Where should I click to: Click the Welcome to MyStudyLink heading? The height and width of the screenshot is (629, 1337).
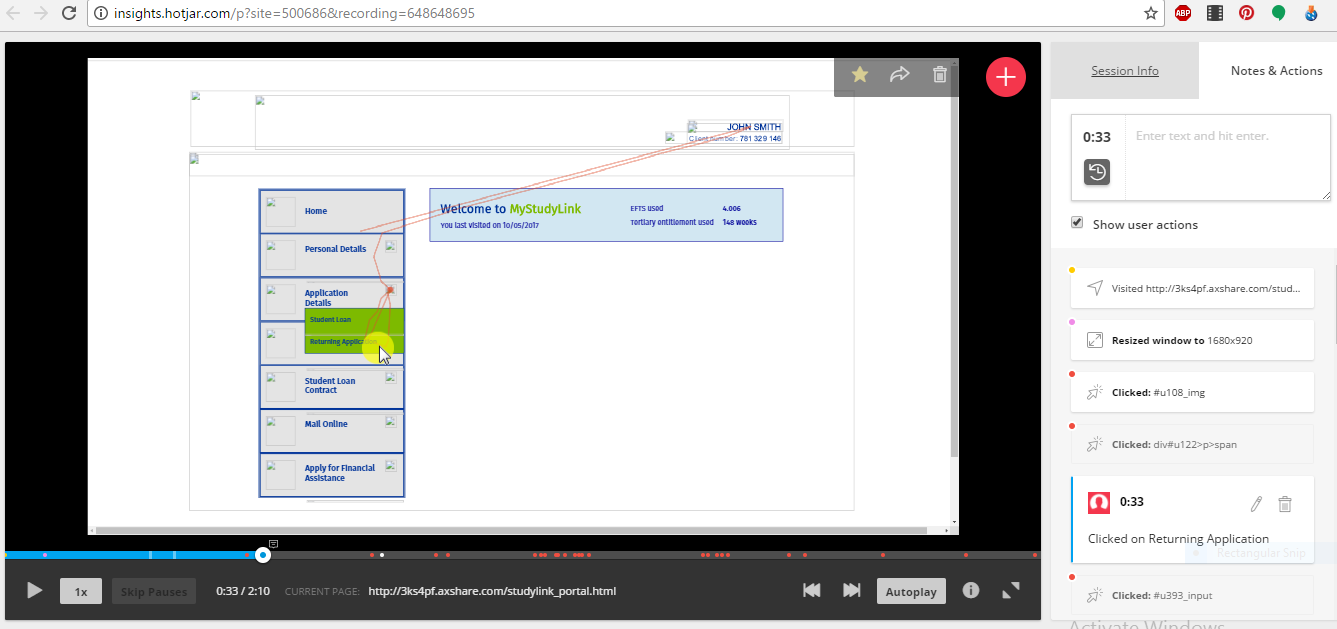[510, 209]
